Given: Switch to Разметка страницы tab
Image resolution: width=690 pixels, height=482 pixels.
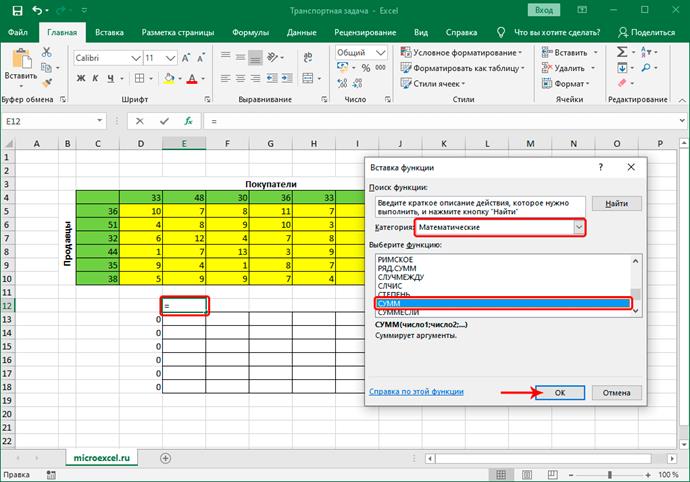Looking at the screenshot, I should pyautogui.click(x=178, y=32).
